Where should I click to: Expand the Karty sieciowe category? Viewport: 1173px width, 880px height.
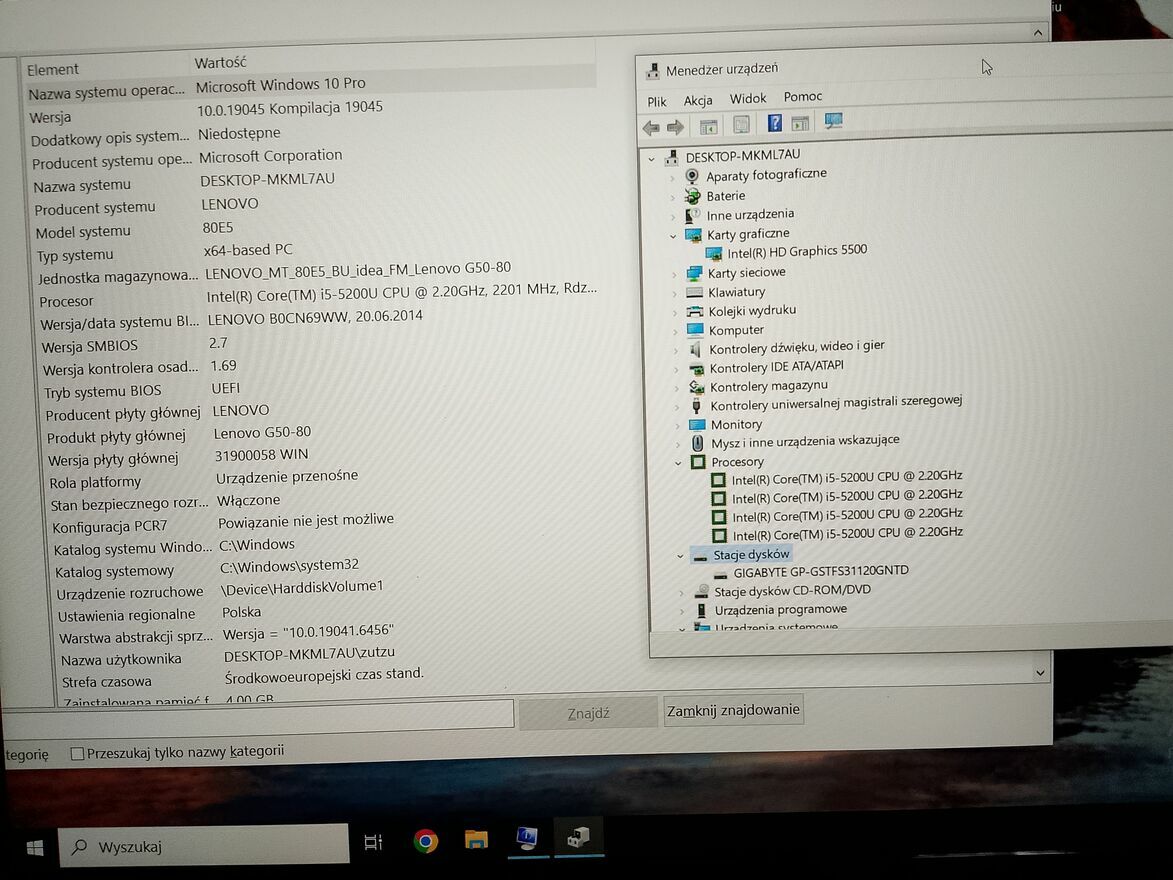(675, 273)
